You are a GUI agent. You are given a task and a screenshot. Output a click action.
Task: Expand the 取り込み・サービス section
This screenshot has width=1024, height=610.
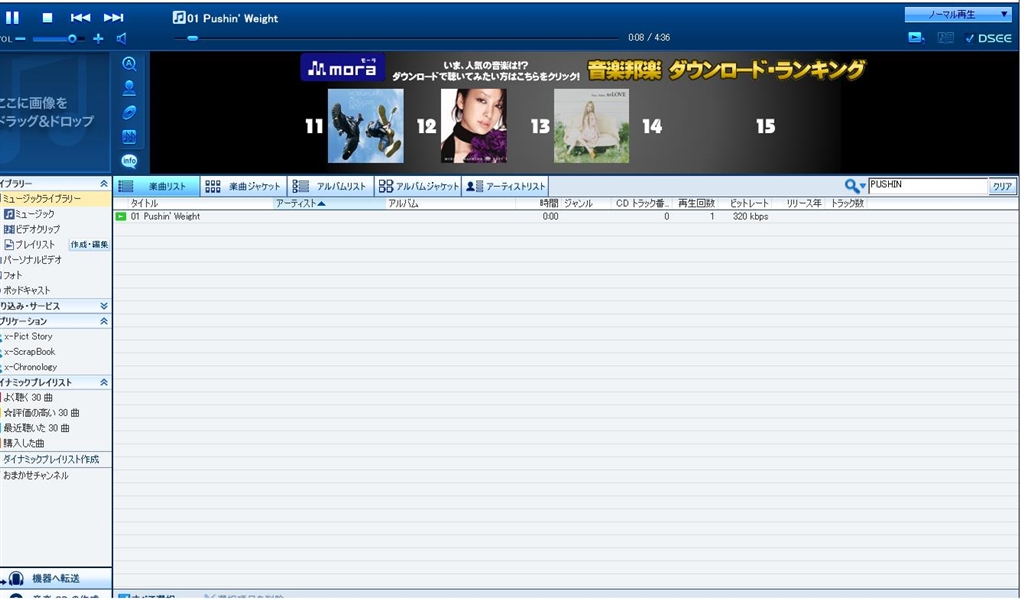click(x=103, y=306)
